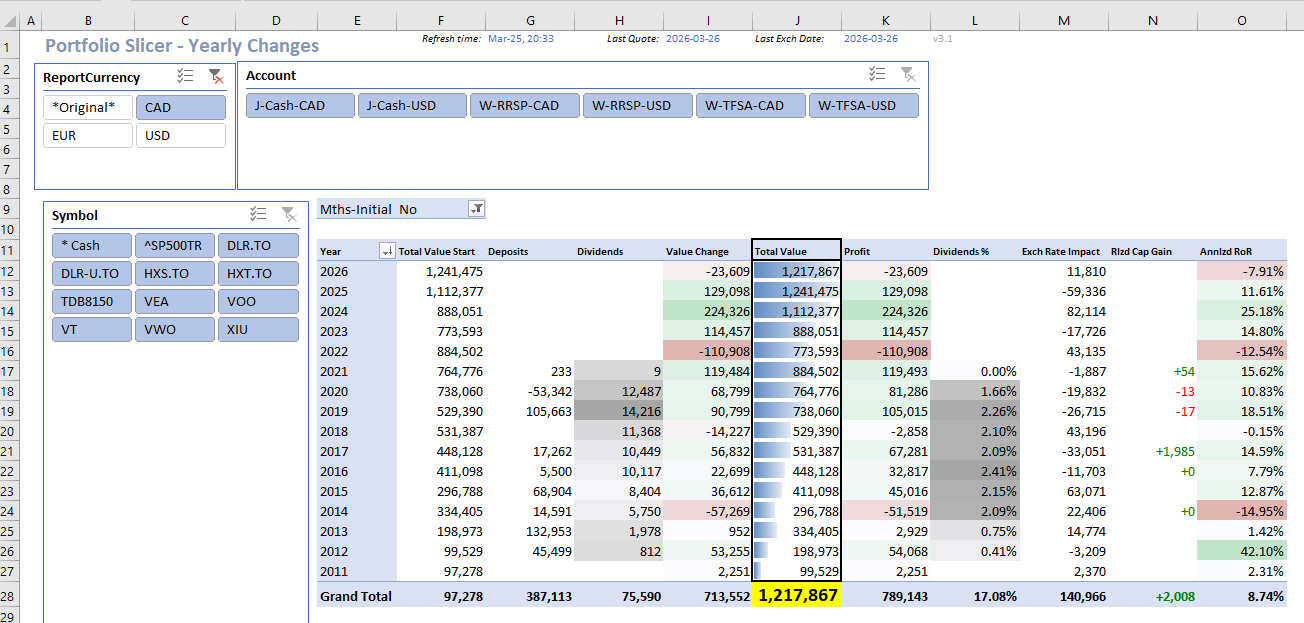Select column J header
This screenshot has height=623, width=1304.
(797, 20)
